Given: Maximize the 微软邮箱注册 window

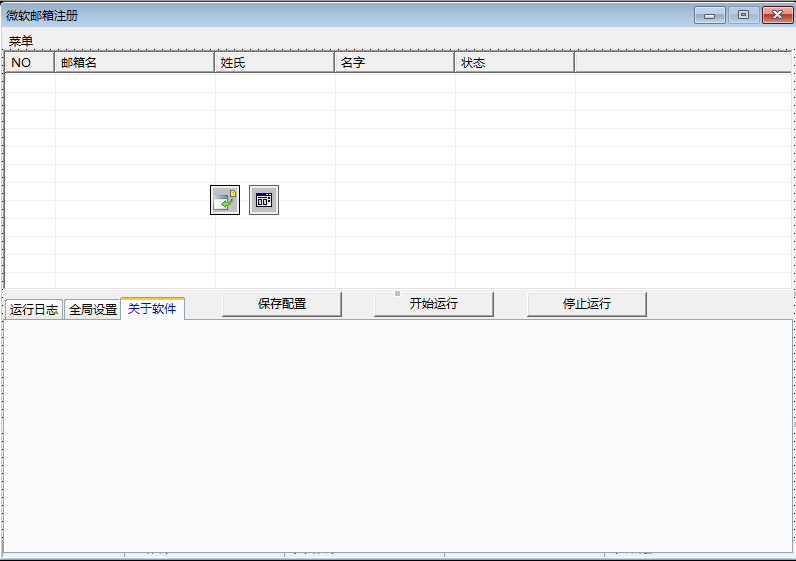Looking at the screenshot, I should 743,15.
